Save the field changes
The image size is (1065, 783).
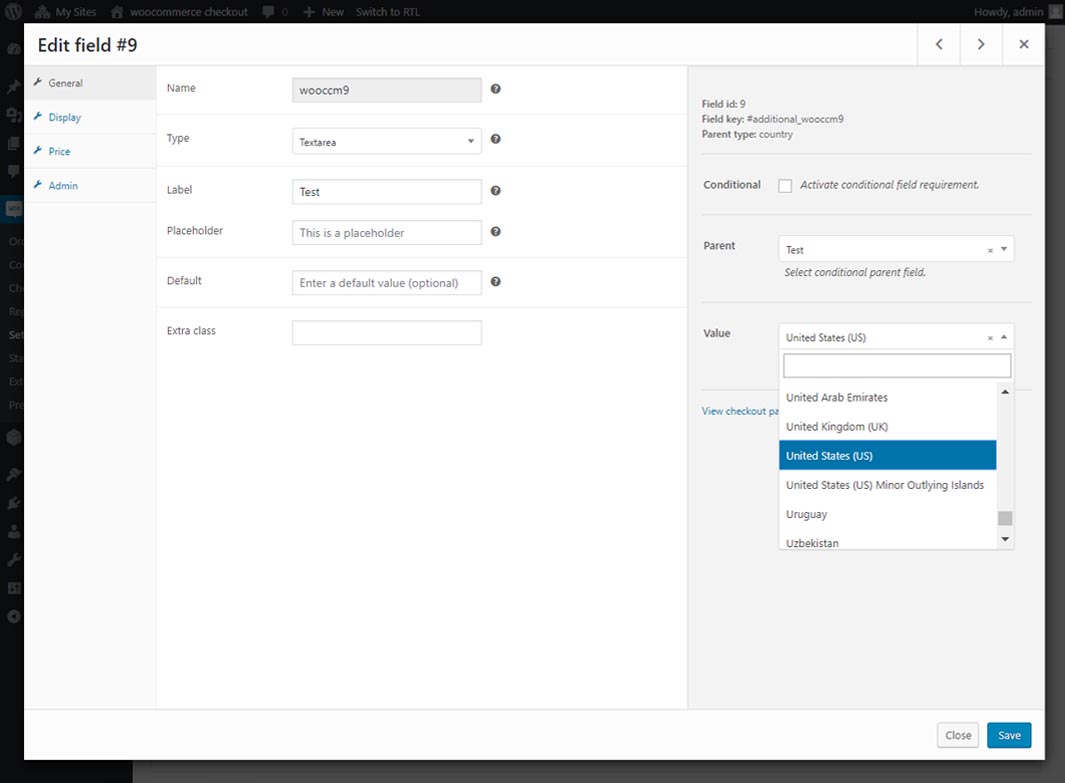[1008, 735]
